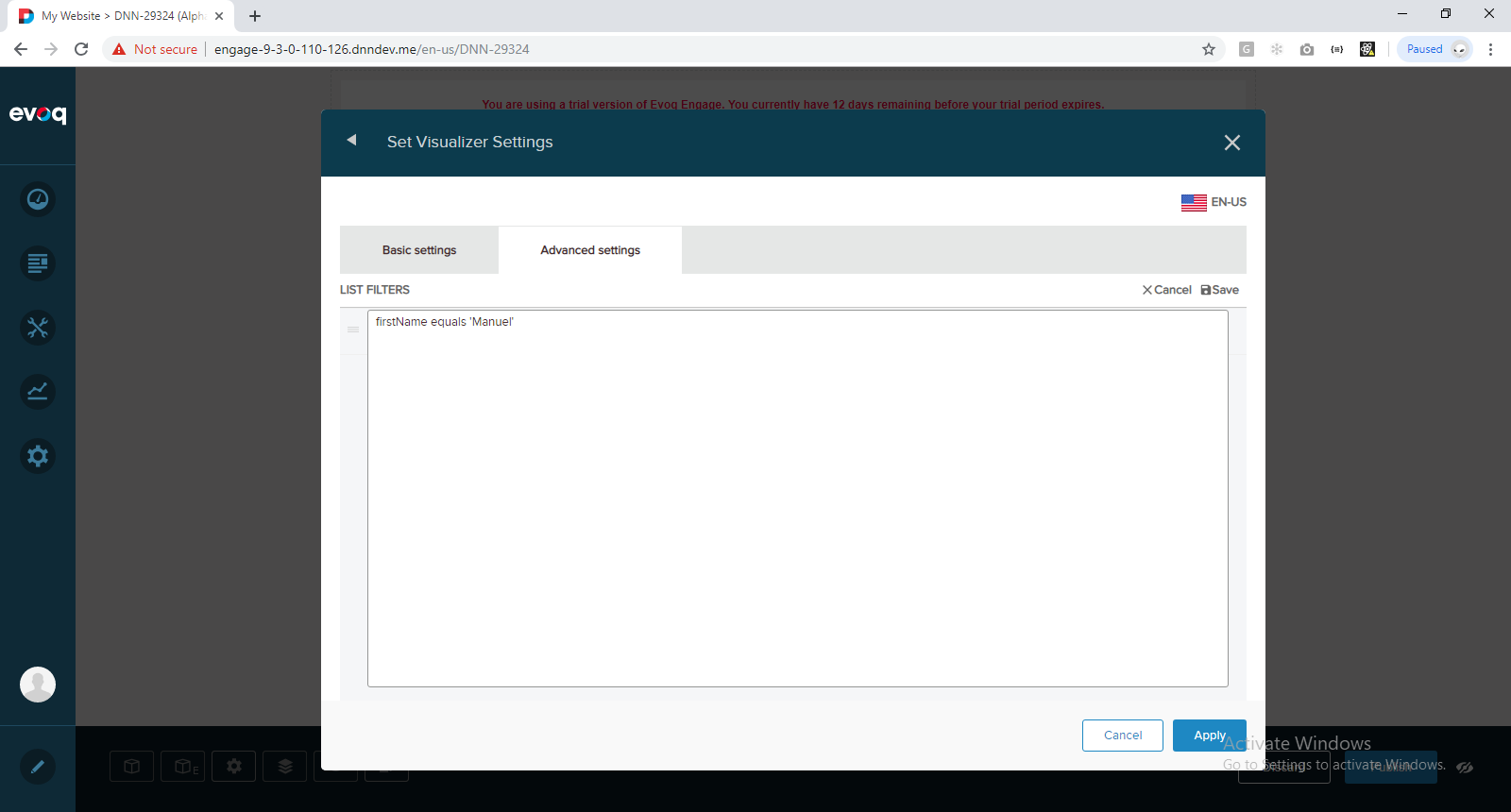Click the Not secure warning indicator

[155, 49]
